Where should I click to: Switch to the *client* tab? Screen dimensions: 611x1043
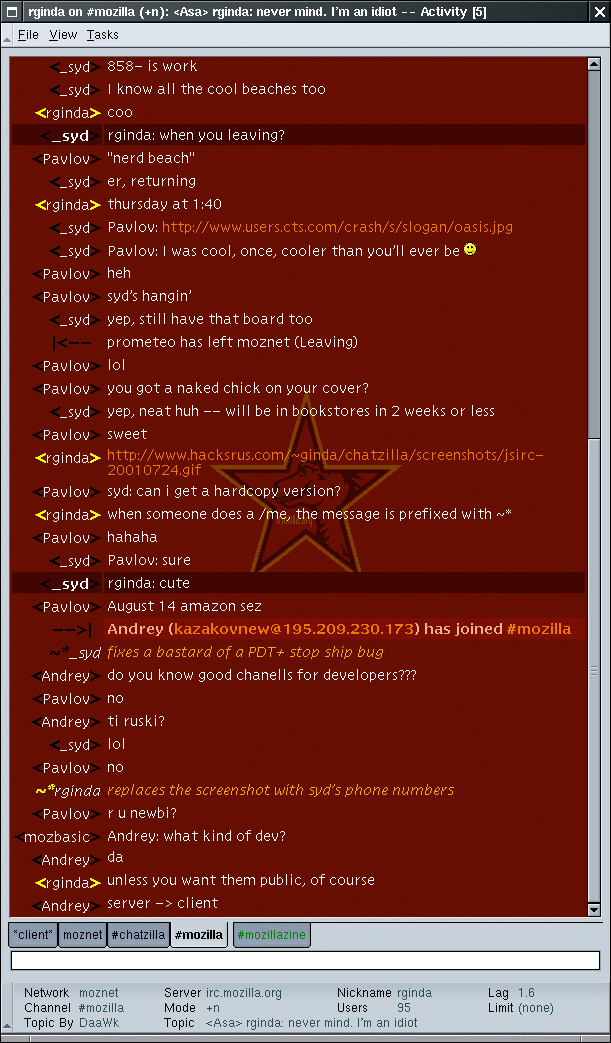(x=33, y=935)
